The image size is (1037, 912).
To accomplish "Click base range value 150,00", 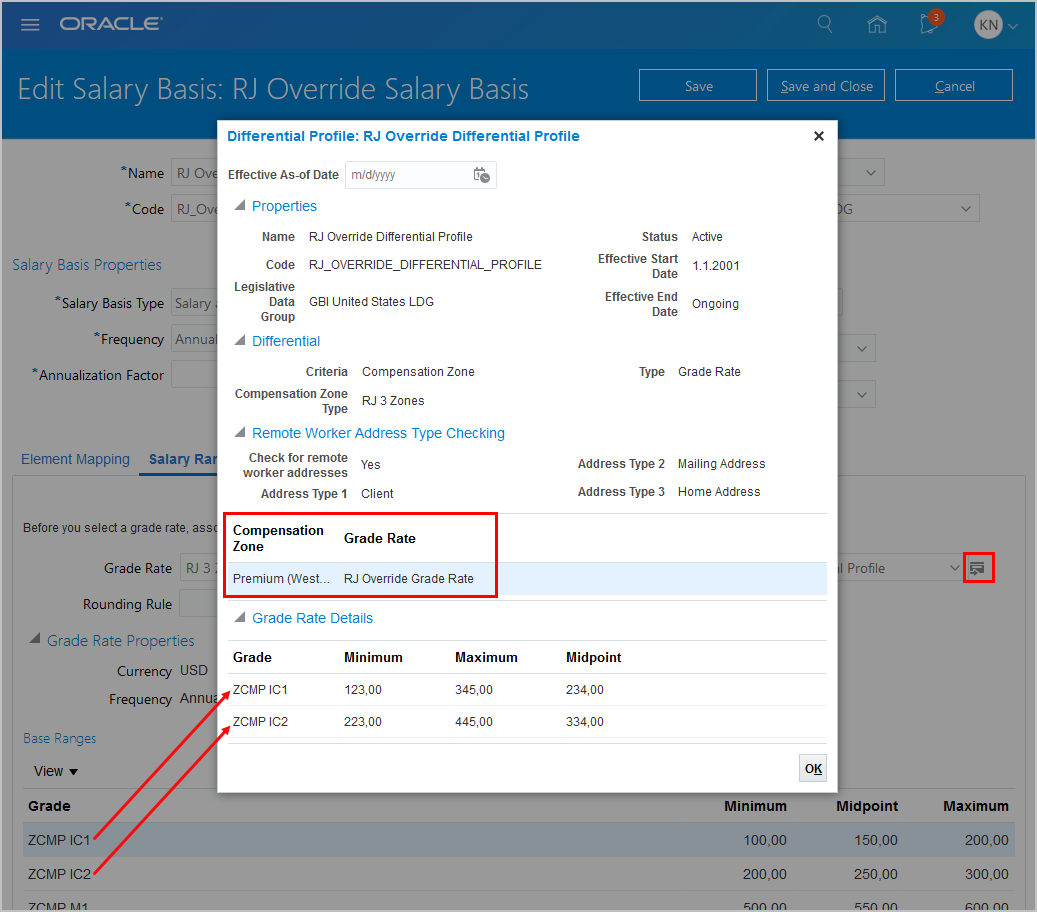I will [875, 840].
